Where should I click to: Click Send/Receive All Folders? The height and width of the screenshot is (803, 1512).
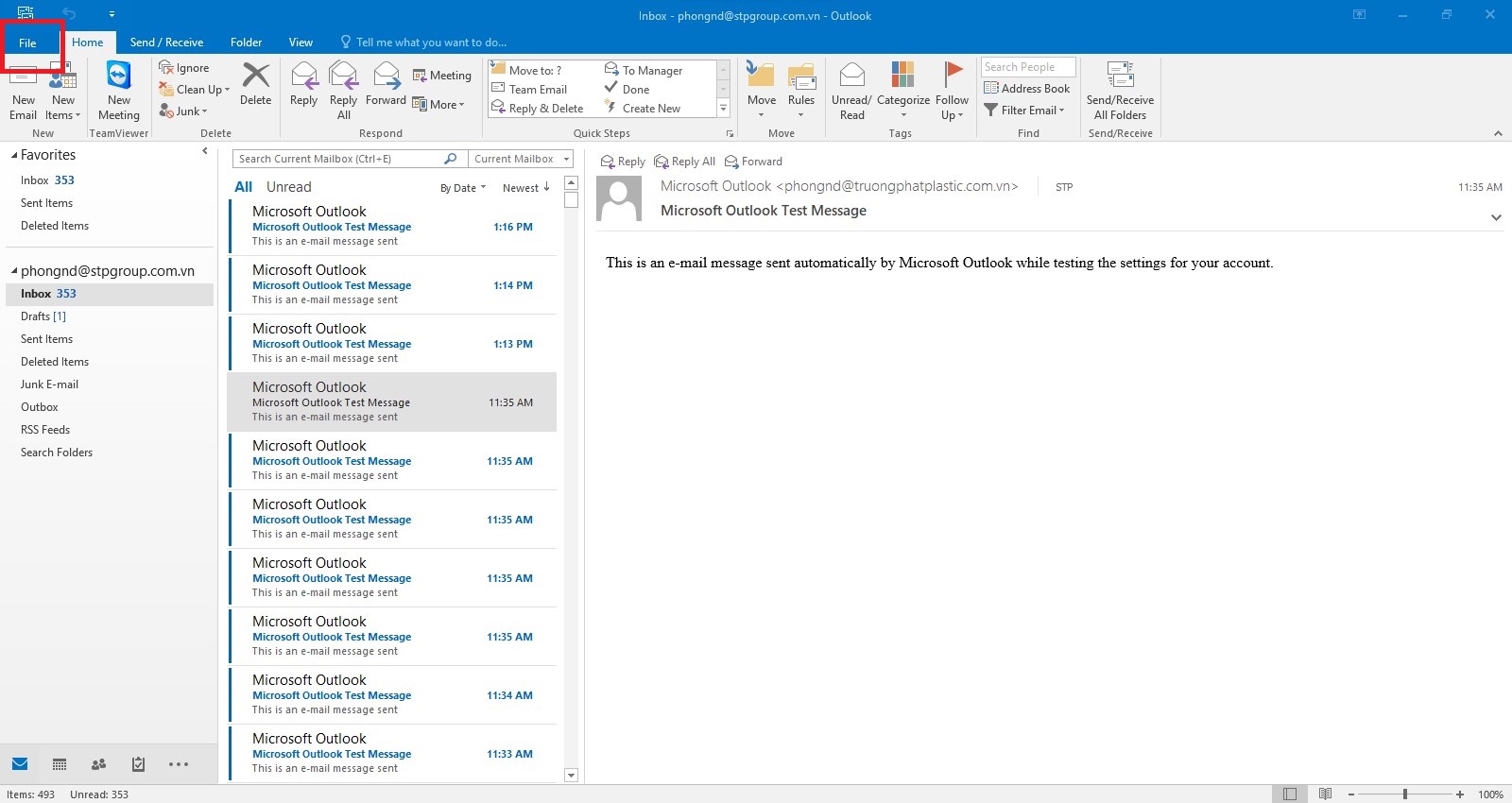(x=1120, y=91)
